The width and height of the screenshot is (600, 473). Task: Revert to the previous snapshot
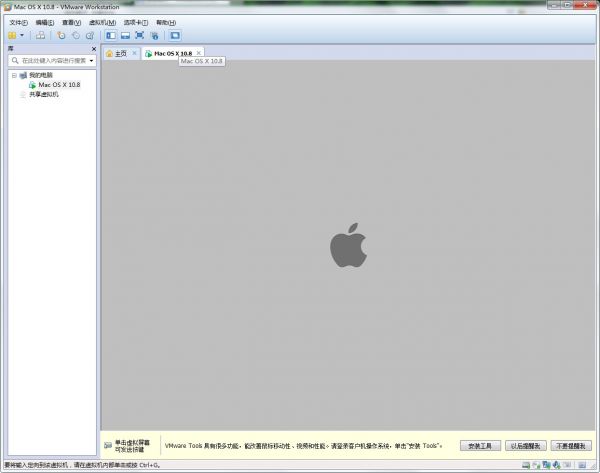pyautogui.click(x=76, y=36)
